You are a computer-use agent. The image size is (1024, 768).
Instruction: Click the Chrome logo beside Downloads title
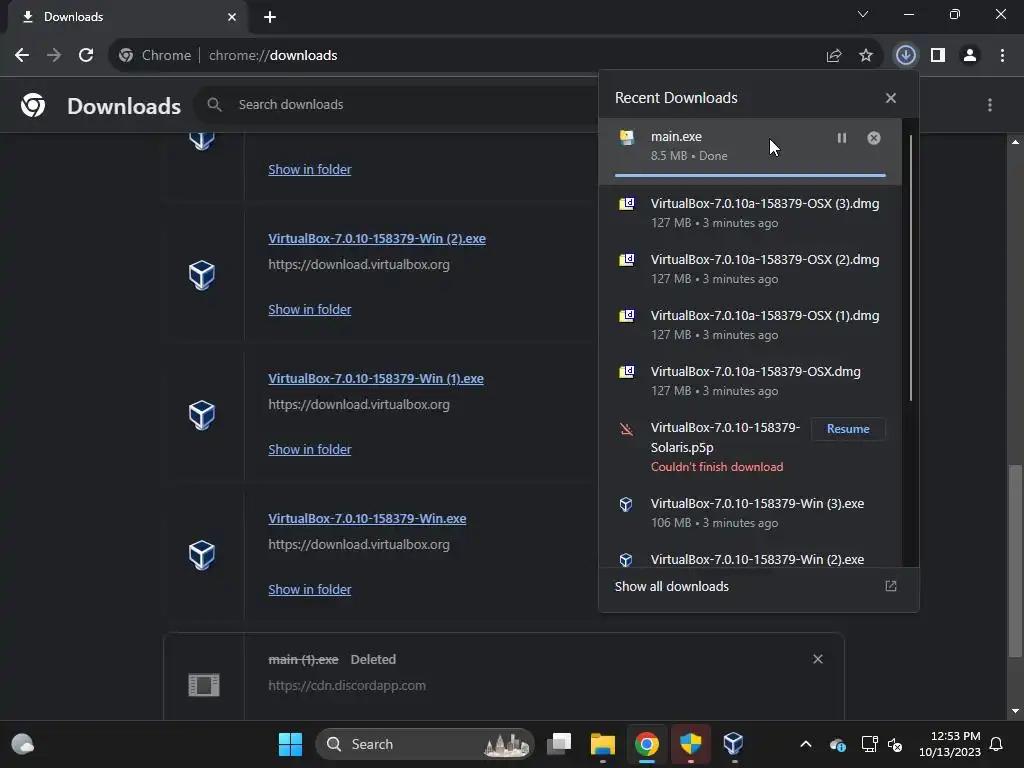[x=33, y=105]
